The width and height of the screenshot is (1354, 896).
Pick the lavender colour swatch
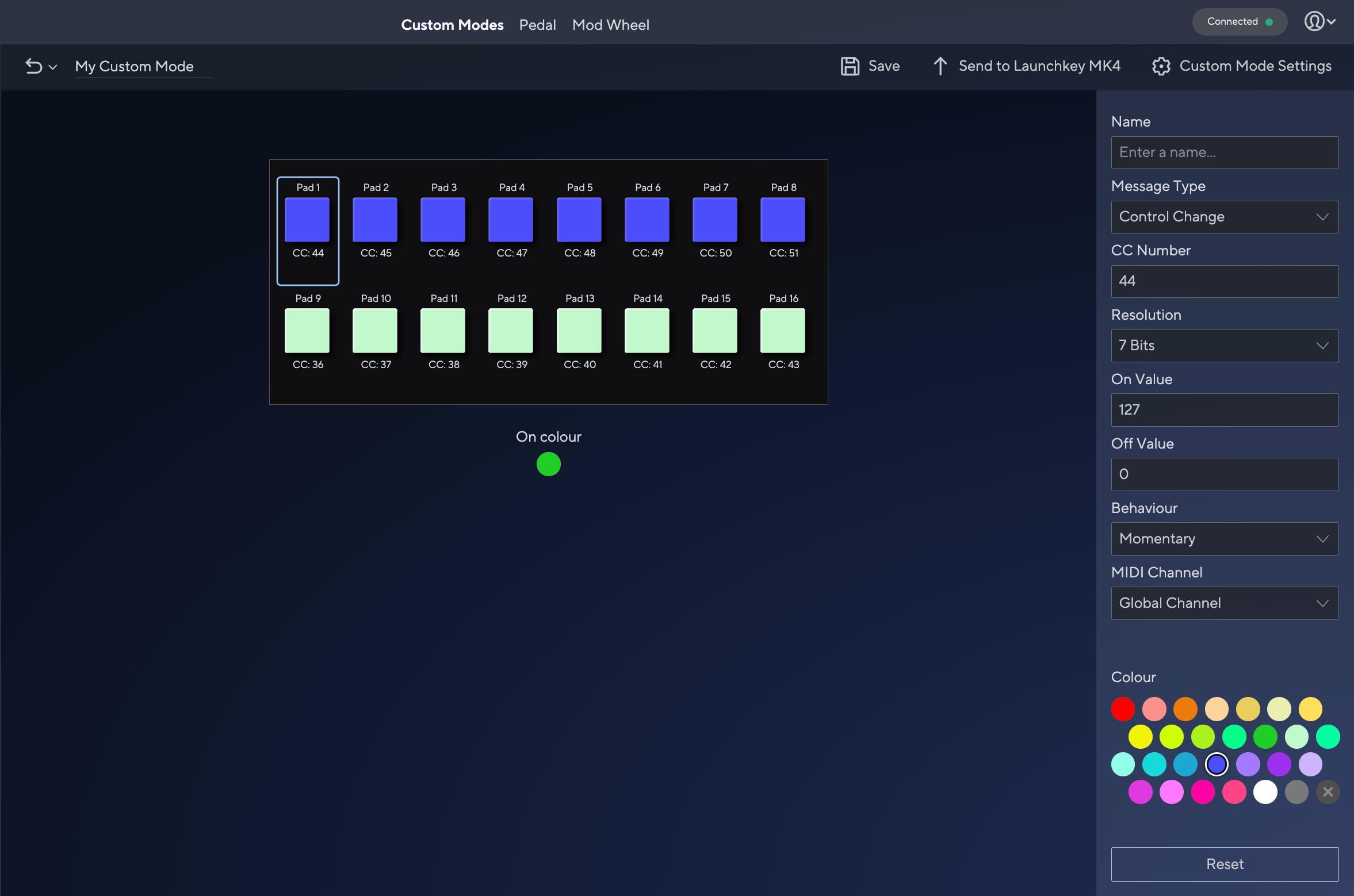point(1310,764)
